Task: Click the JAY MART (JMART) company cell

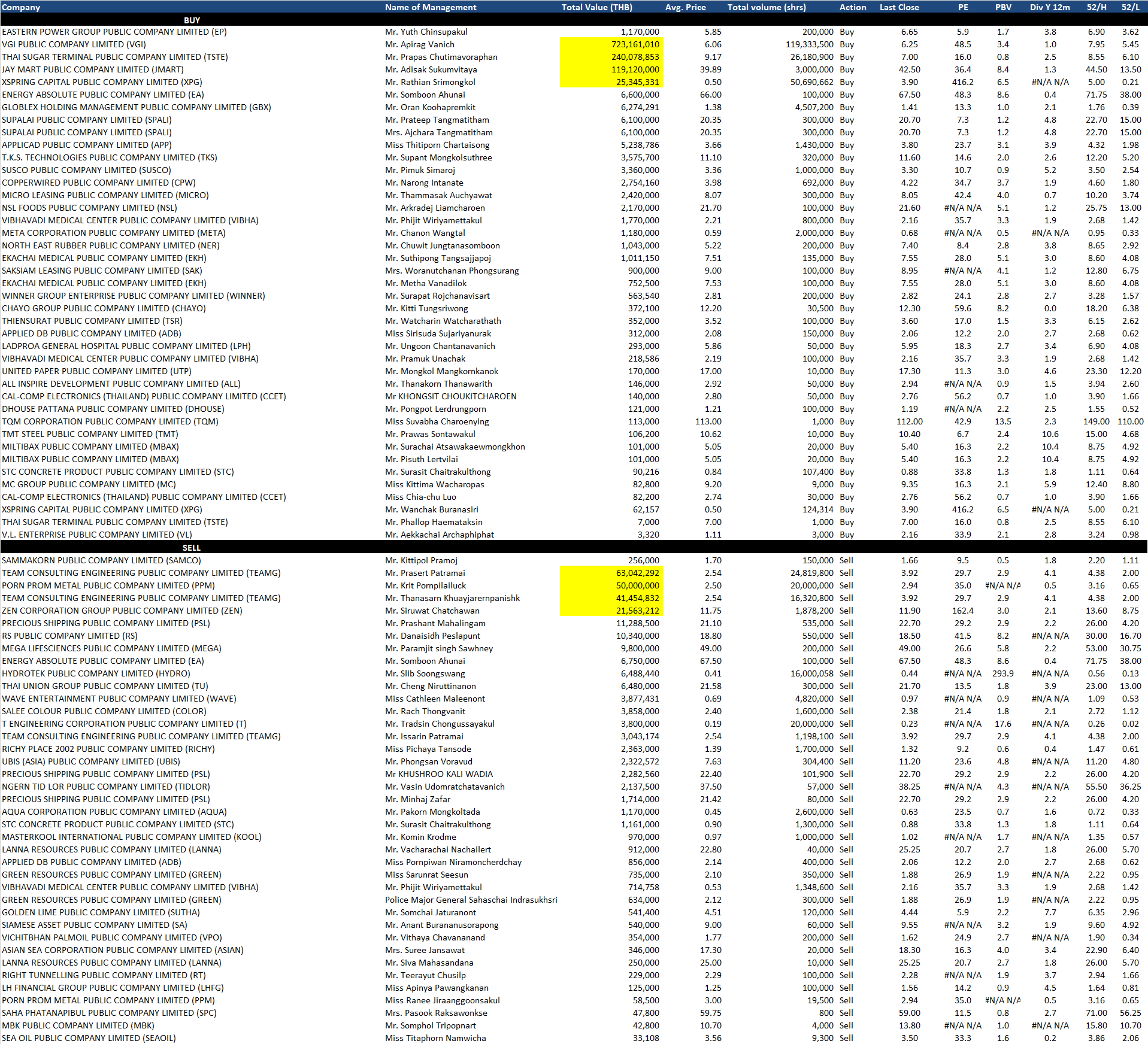Action: pyautogui.click(x=92, y=69)
